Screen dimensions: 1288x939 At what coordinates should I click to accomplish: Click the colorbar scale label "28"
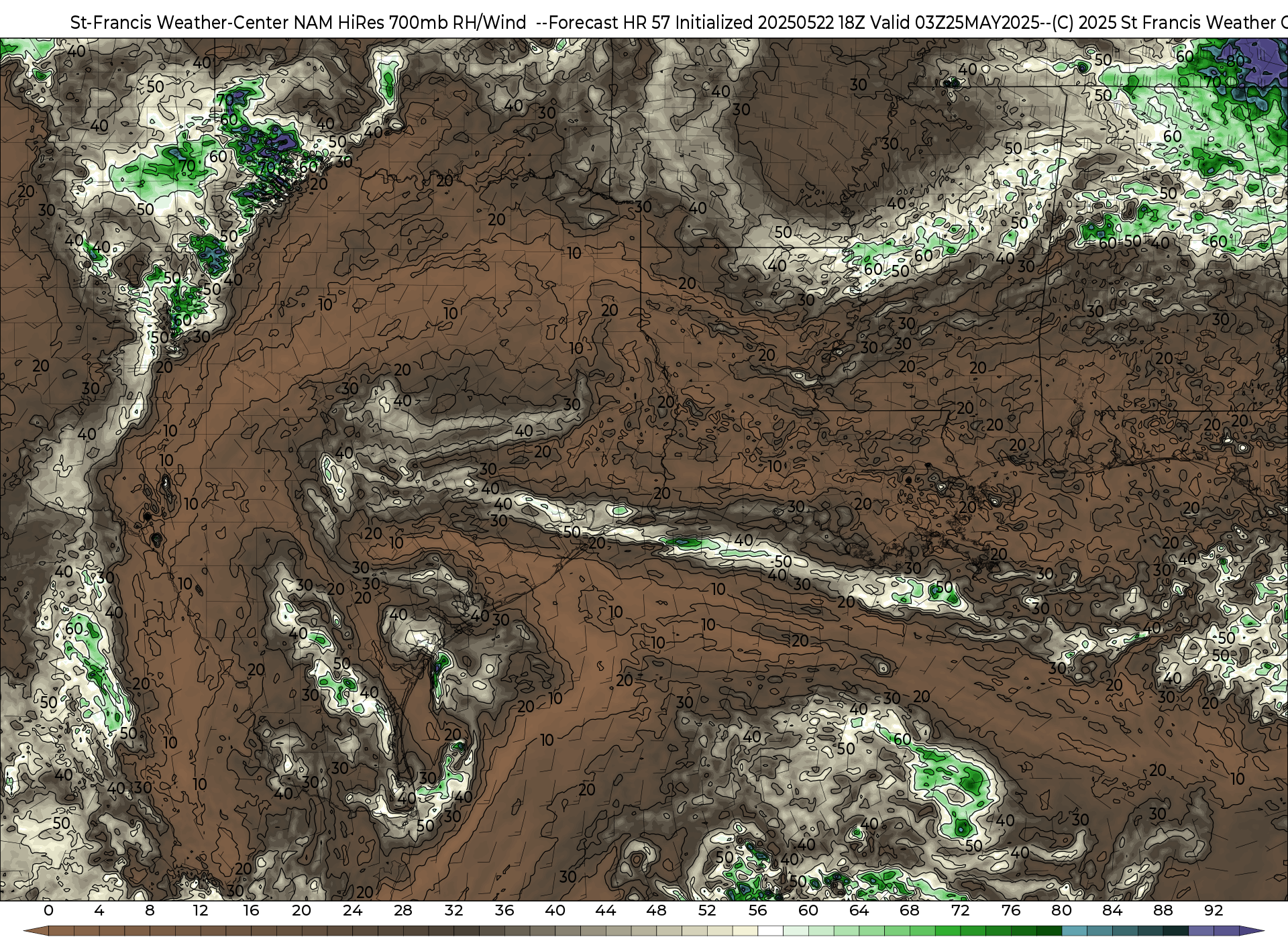tap(403, 910)
